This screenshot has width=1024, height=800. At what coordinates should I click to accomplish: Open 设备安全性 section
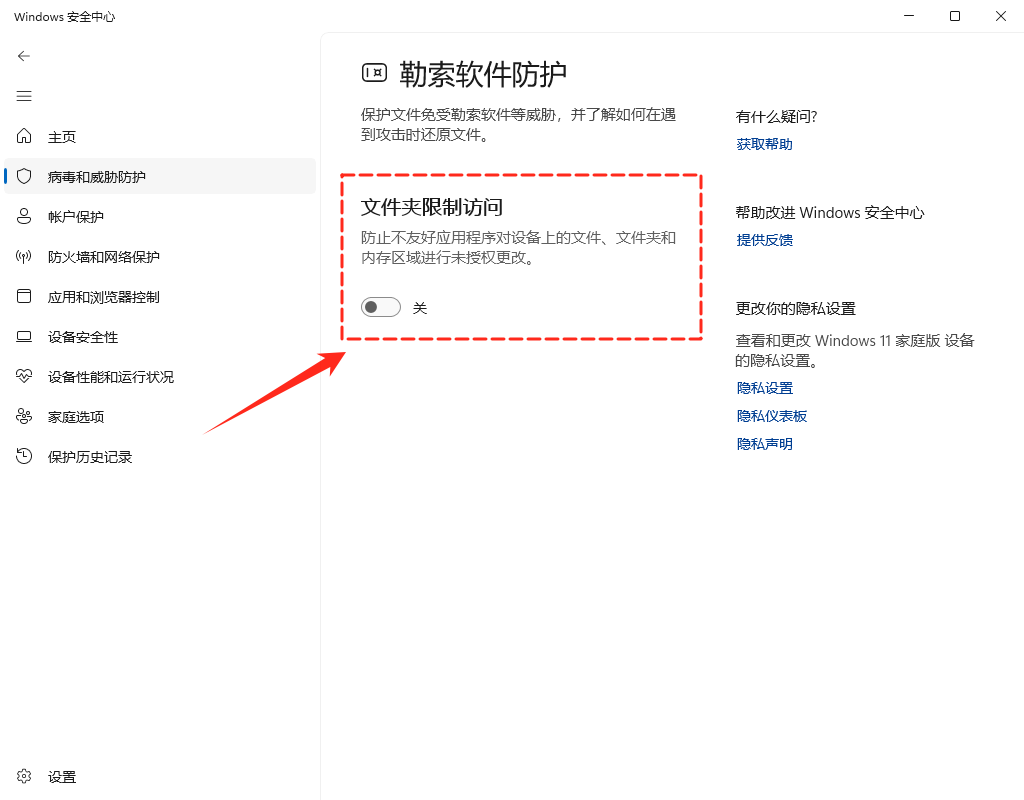click(x=160, y=337)
